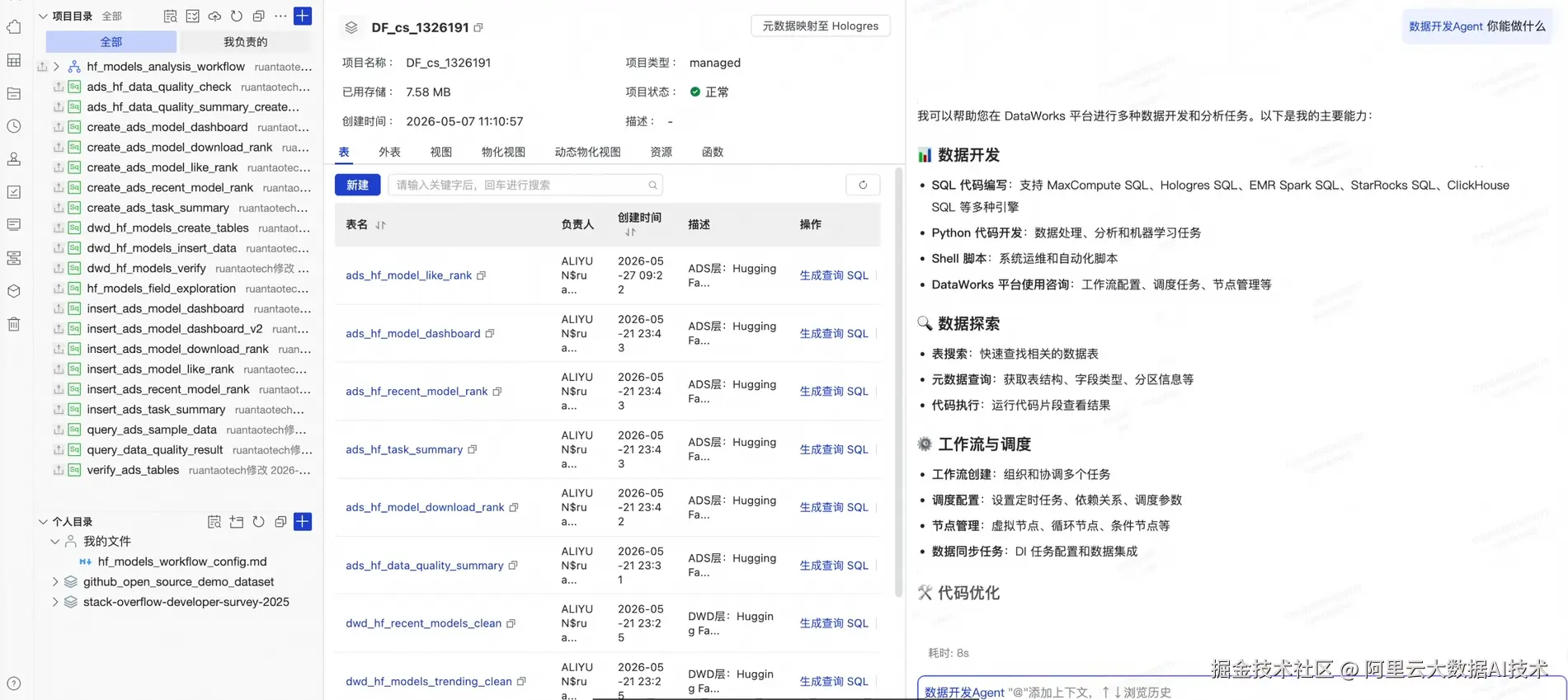Expand stack-overflow-developer-survey-2025
Viewport: 1568px width, 700px height.
(x=55, y=602)
